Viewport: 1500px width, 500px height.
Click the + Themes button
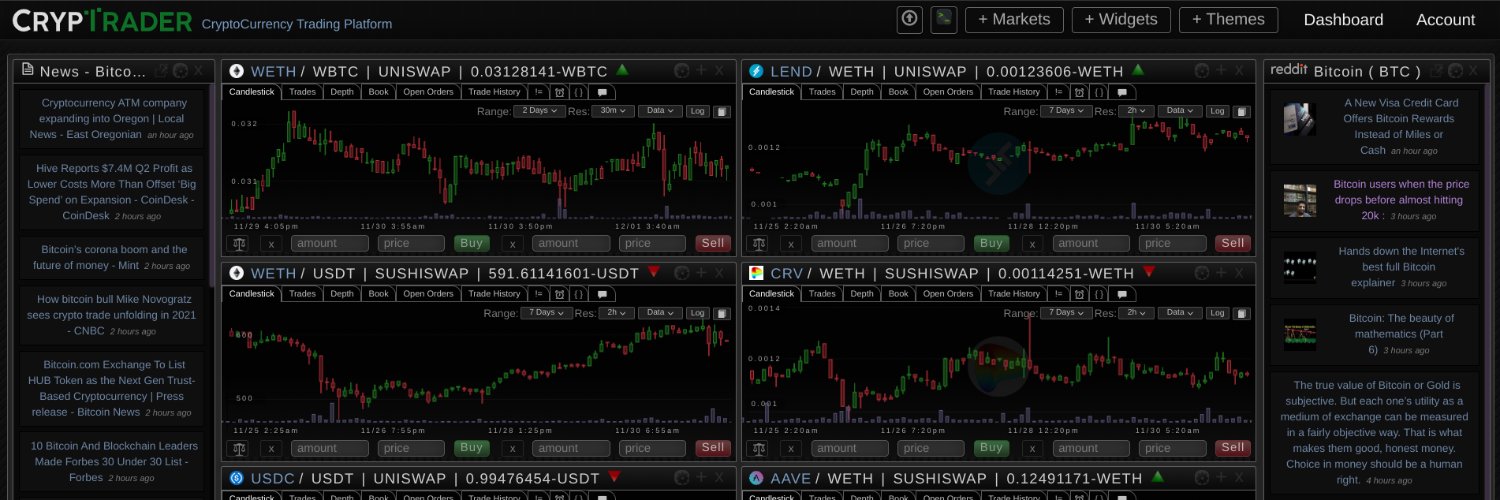tap(1228, 20)
